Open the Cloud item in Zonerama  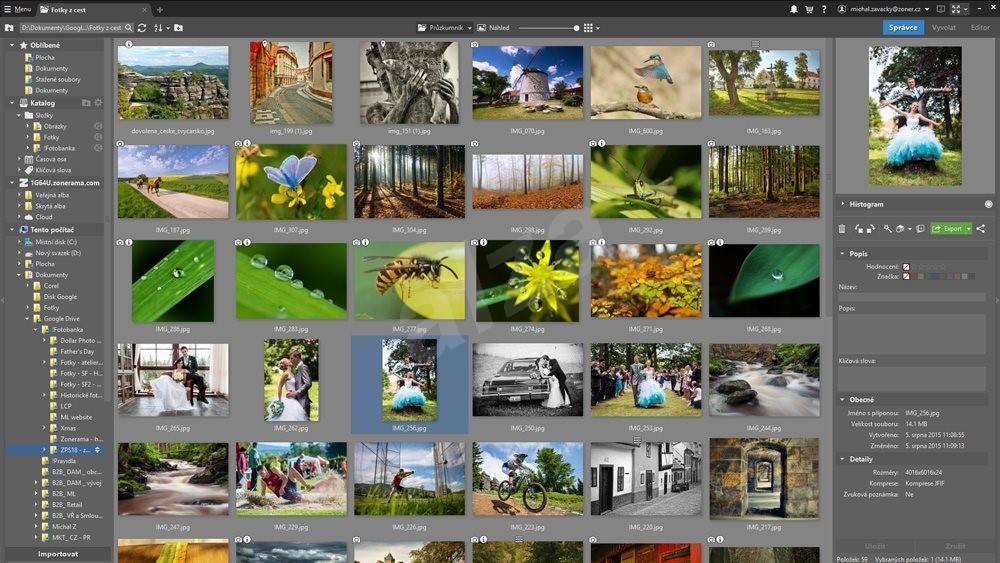(x=43, y=217)
